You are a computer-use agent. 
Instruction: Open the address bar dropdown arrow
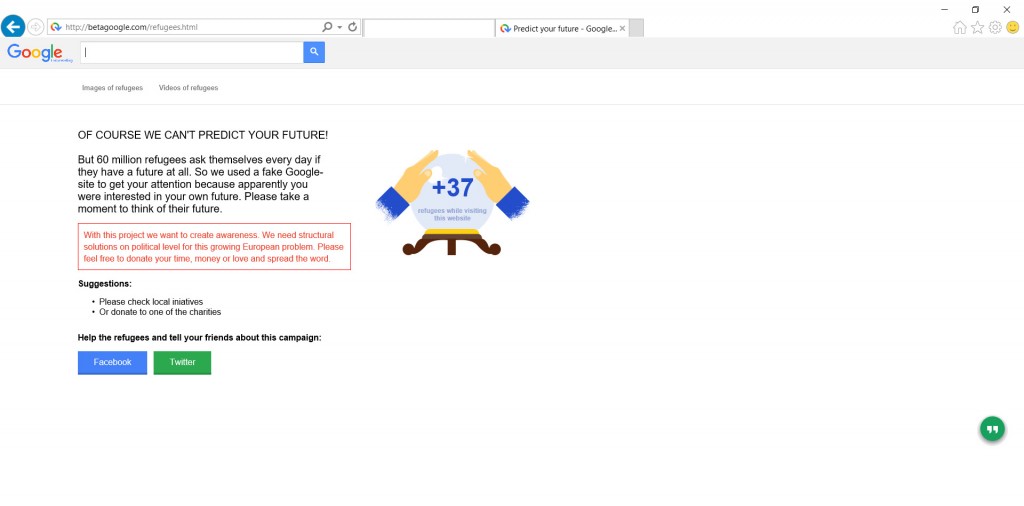click(340, 27)
